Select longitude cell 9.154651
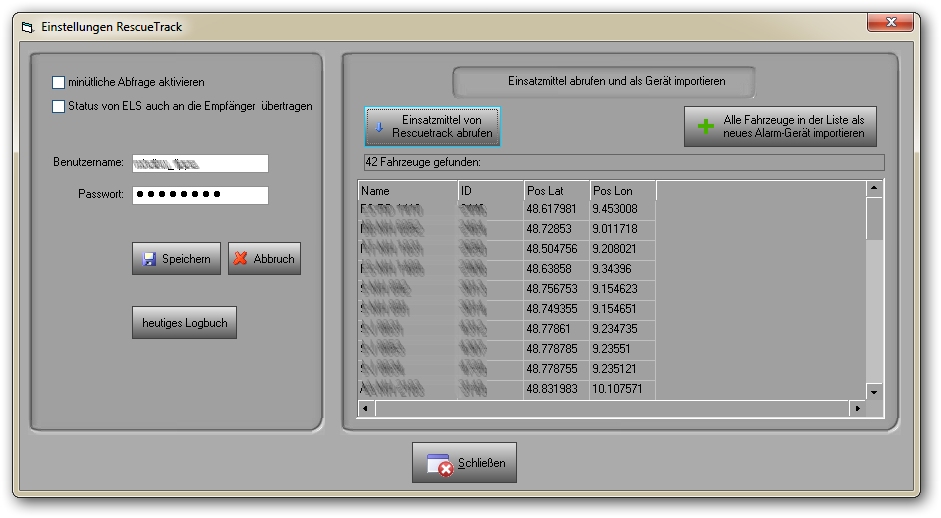Viewport: 941px width, 518px height. (x=623, y=309)
